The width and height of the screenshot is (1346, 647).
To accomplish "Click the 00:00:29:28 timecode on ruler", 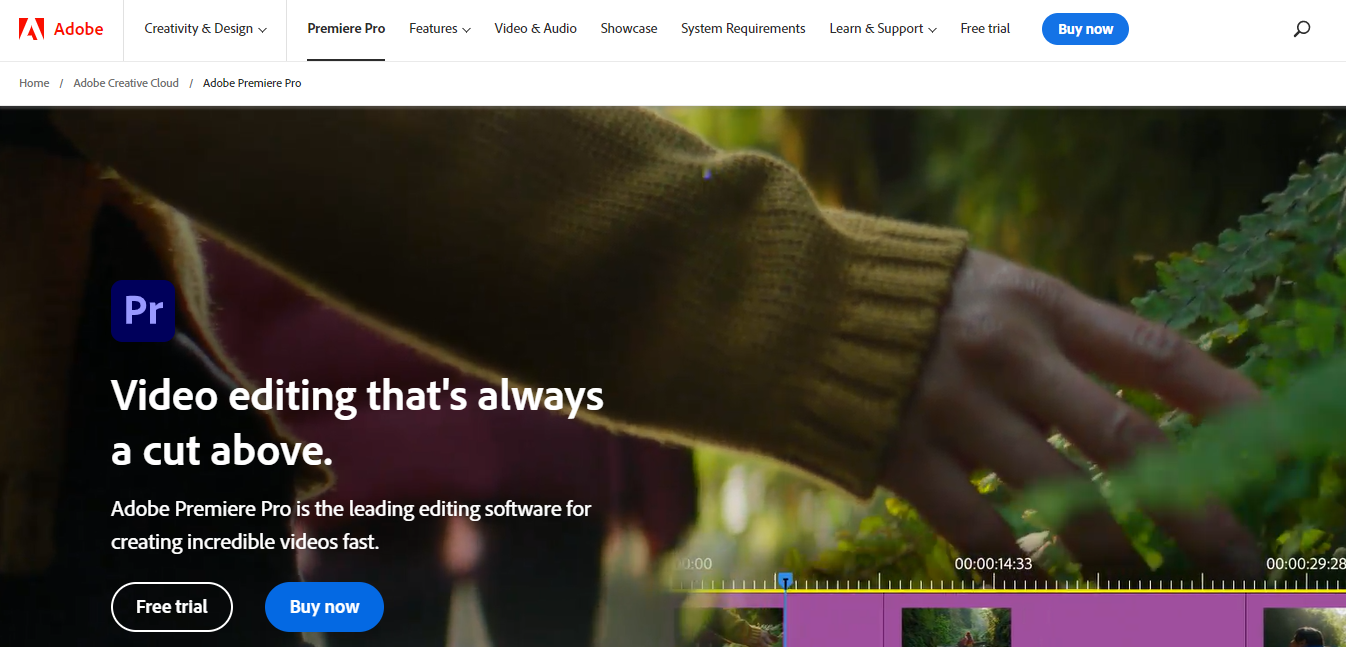I will tap(1305, 564).
